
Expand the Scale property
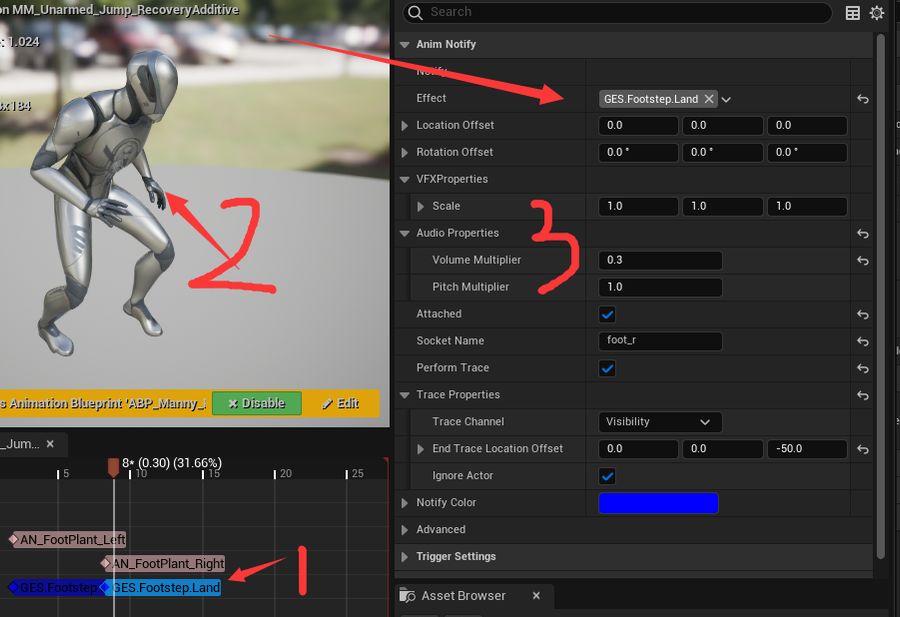[x=421, y=207]
